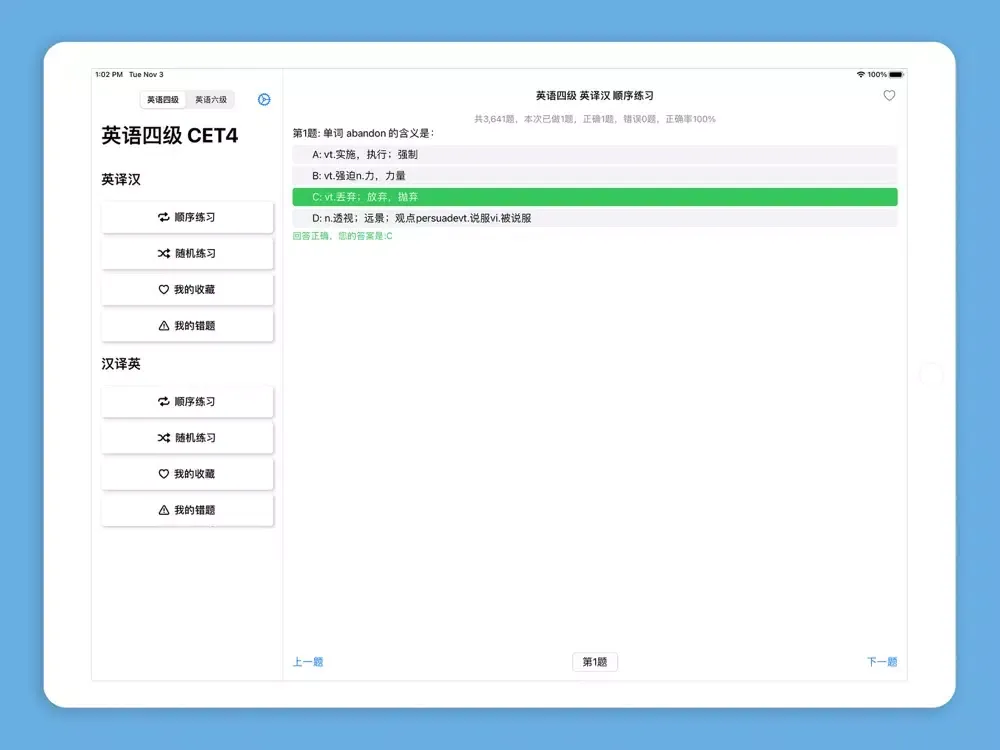1000x750 pixels.
Task: Click the 英语四级 CET4 heading
Action: coord(170,135)
